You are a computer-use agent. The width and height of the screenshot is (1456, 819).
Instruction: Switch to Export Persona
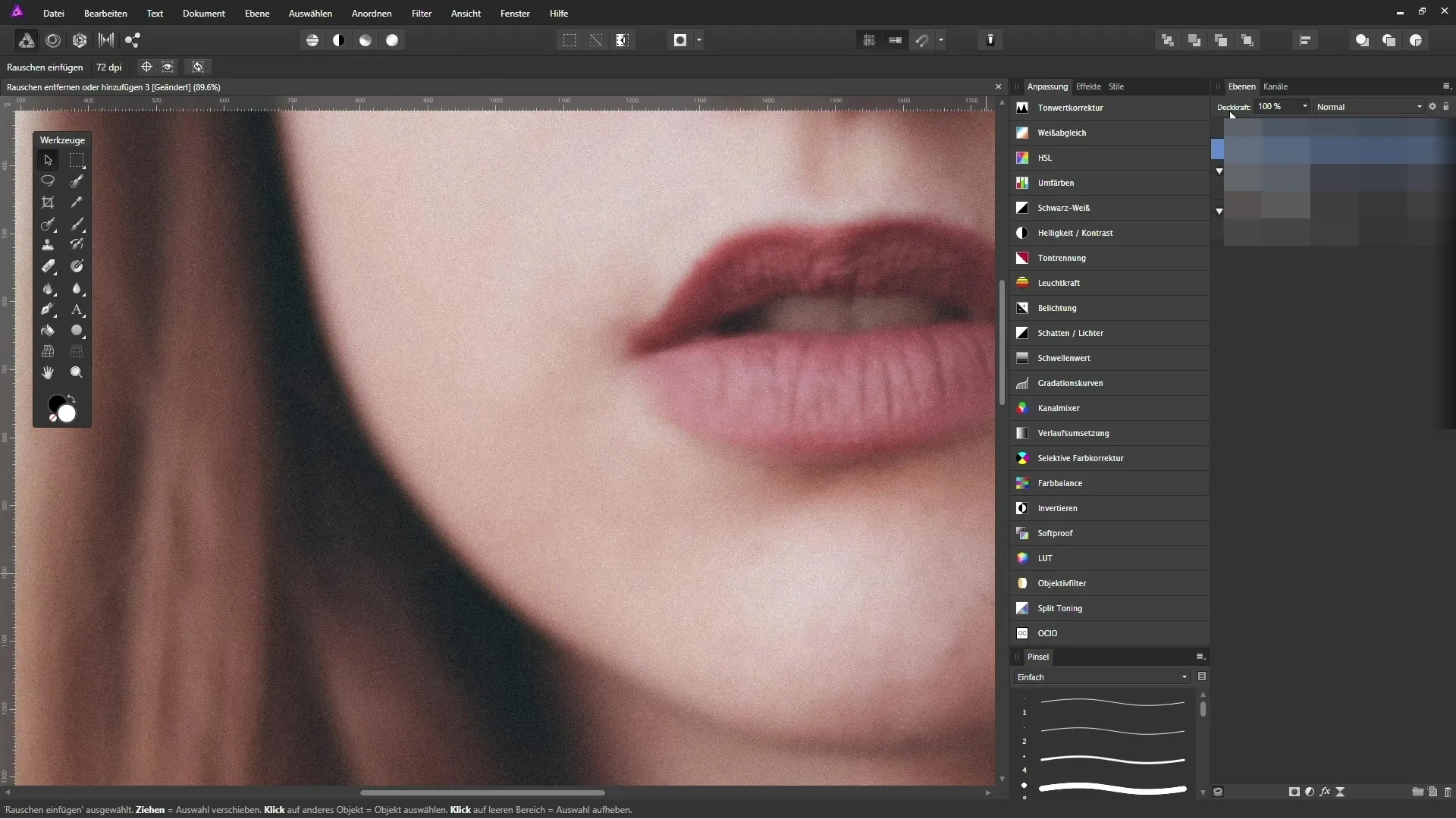133,40
